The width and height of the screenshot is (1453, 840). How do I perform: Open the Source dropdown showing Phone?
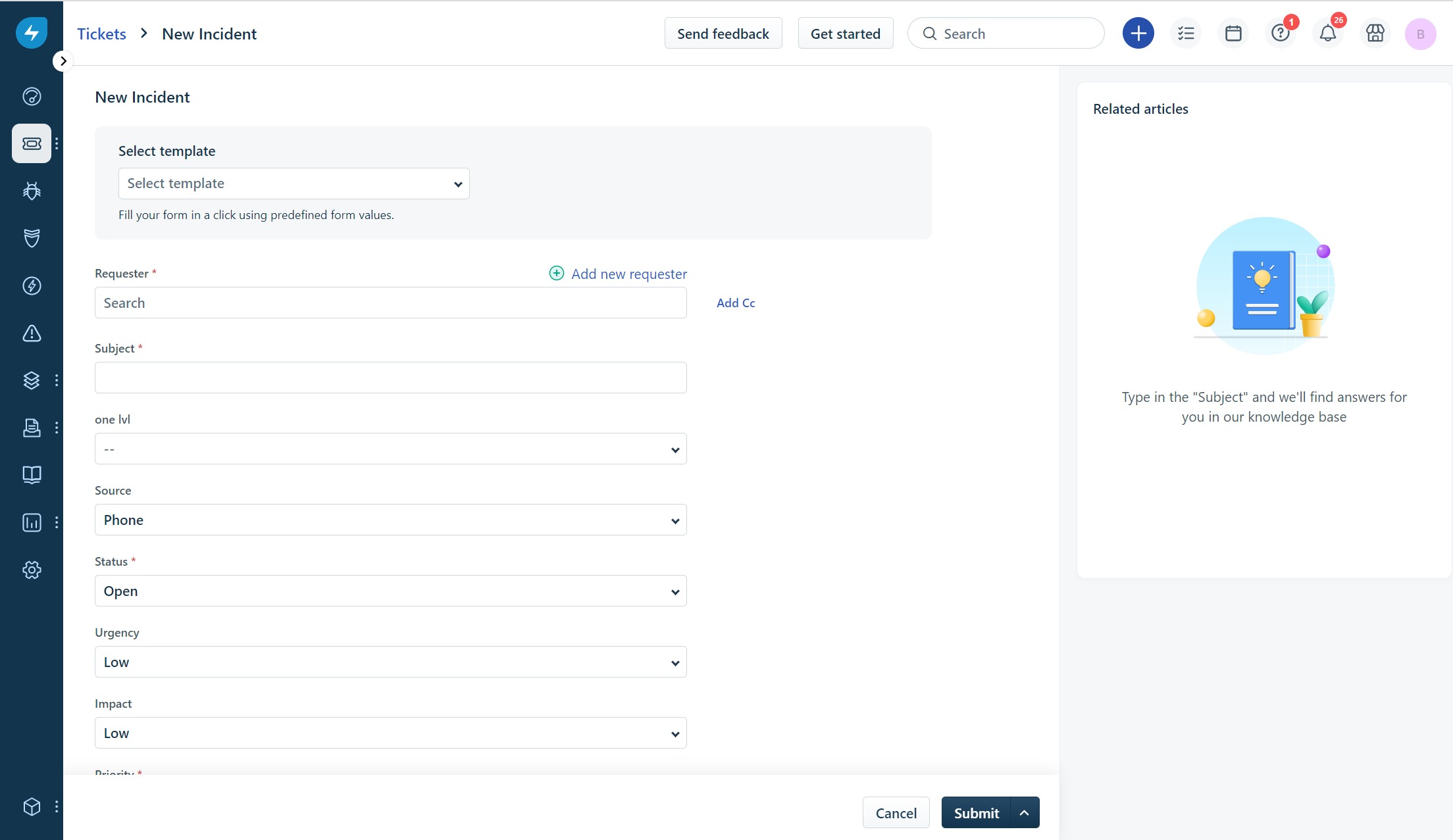(x=390, y=520)
